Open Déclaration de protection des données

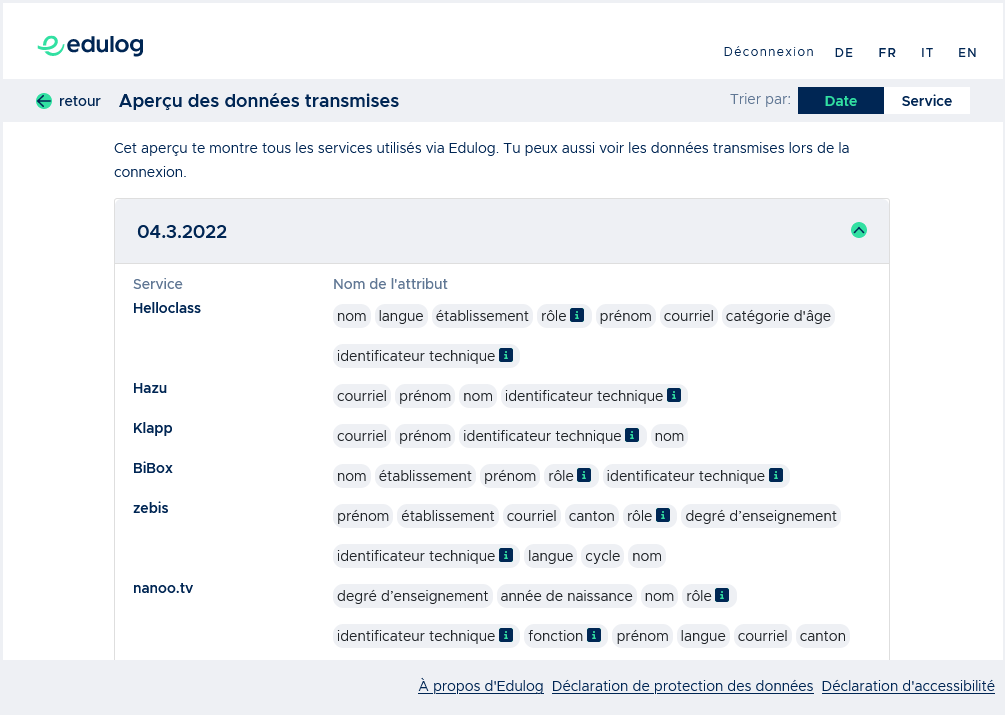tap(683, 686)
